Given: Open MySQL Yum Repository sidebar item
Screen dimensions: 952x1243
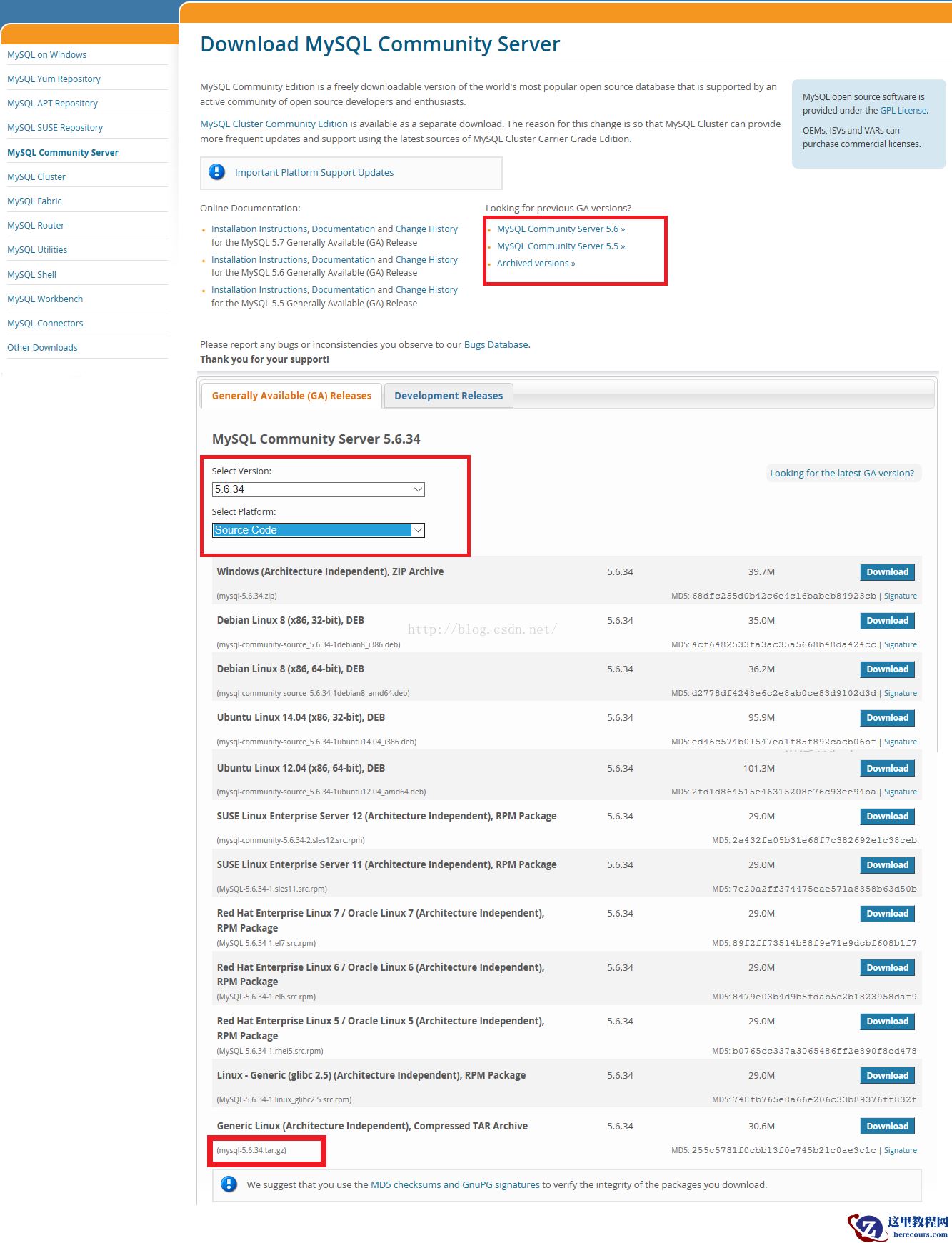Looking at the screenshot, I should [x=54, y=79].
